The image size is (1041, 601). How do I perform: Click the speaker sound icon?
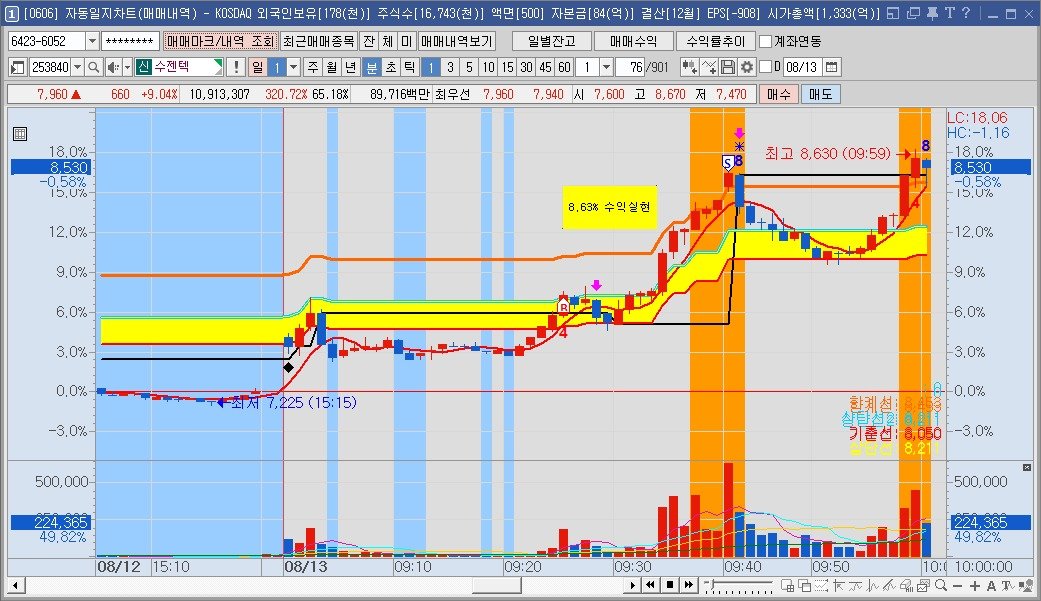click(113, 67)
